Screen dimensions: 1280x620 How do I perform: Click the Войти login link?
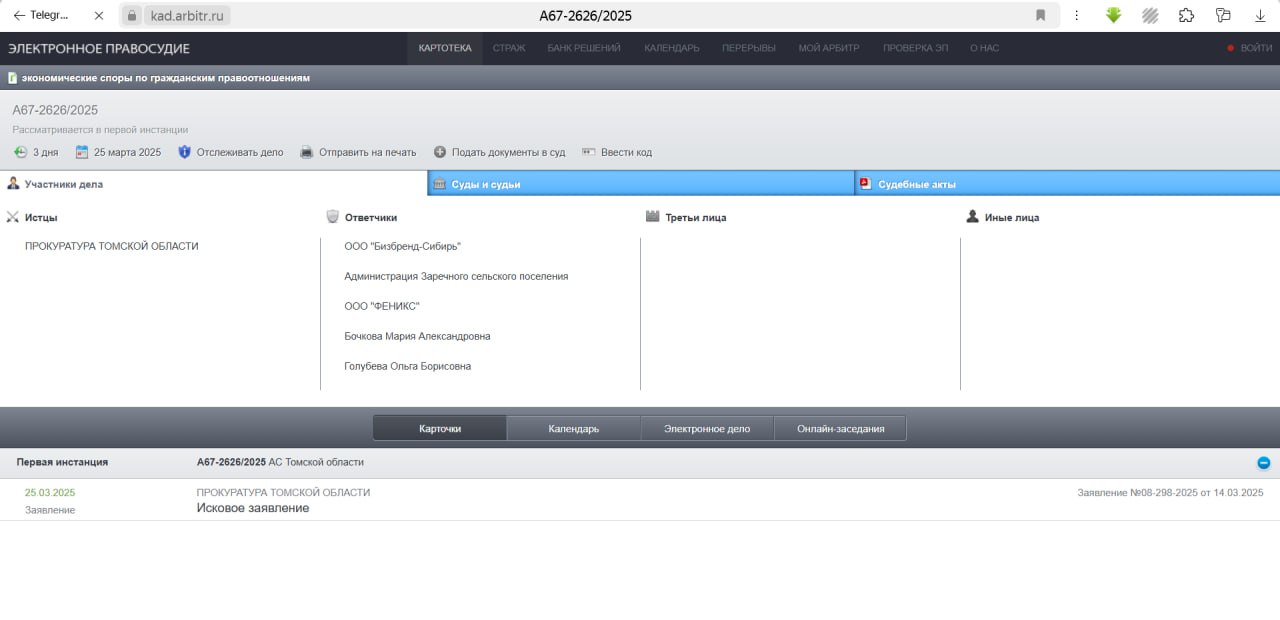click(x=1255, y=48)
